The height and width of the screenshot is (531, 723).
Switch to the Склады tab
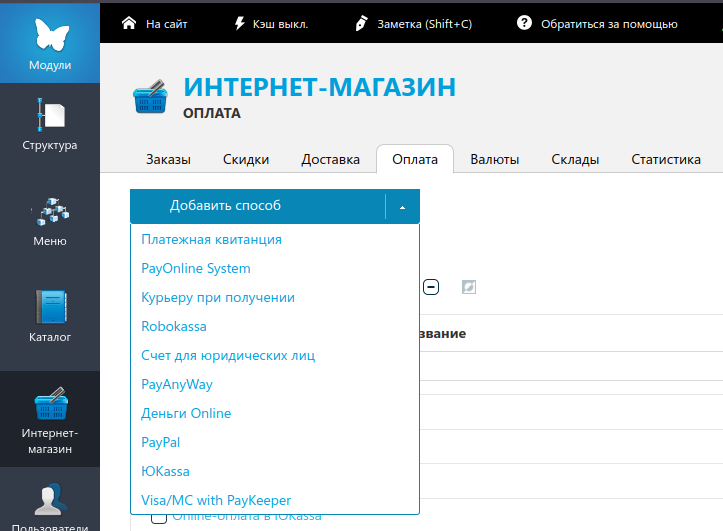tap(575, 160)
